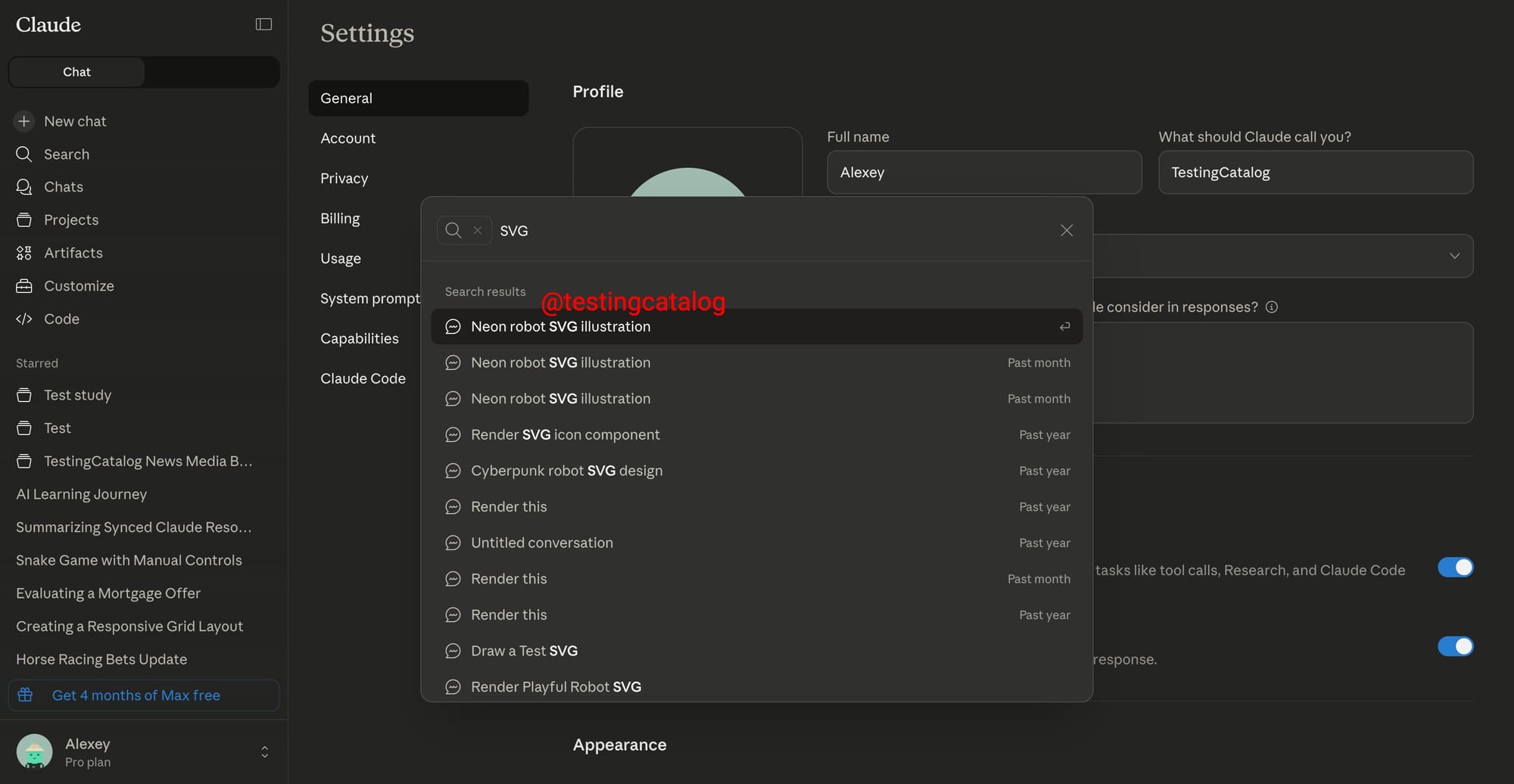1514x784 pixels.
Task: Click the Chats speech bubble icon
Action: 24,187
